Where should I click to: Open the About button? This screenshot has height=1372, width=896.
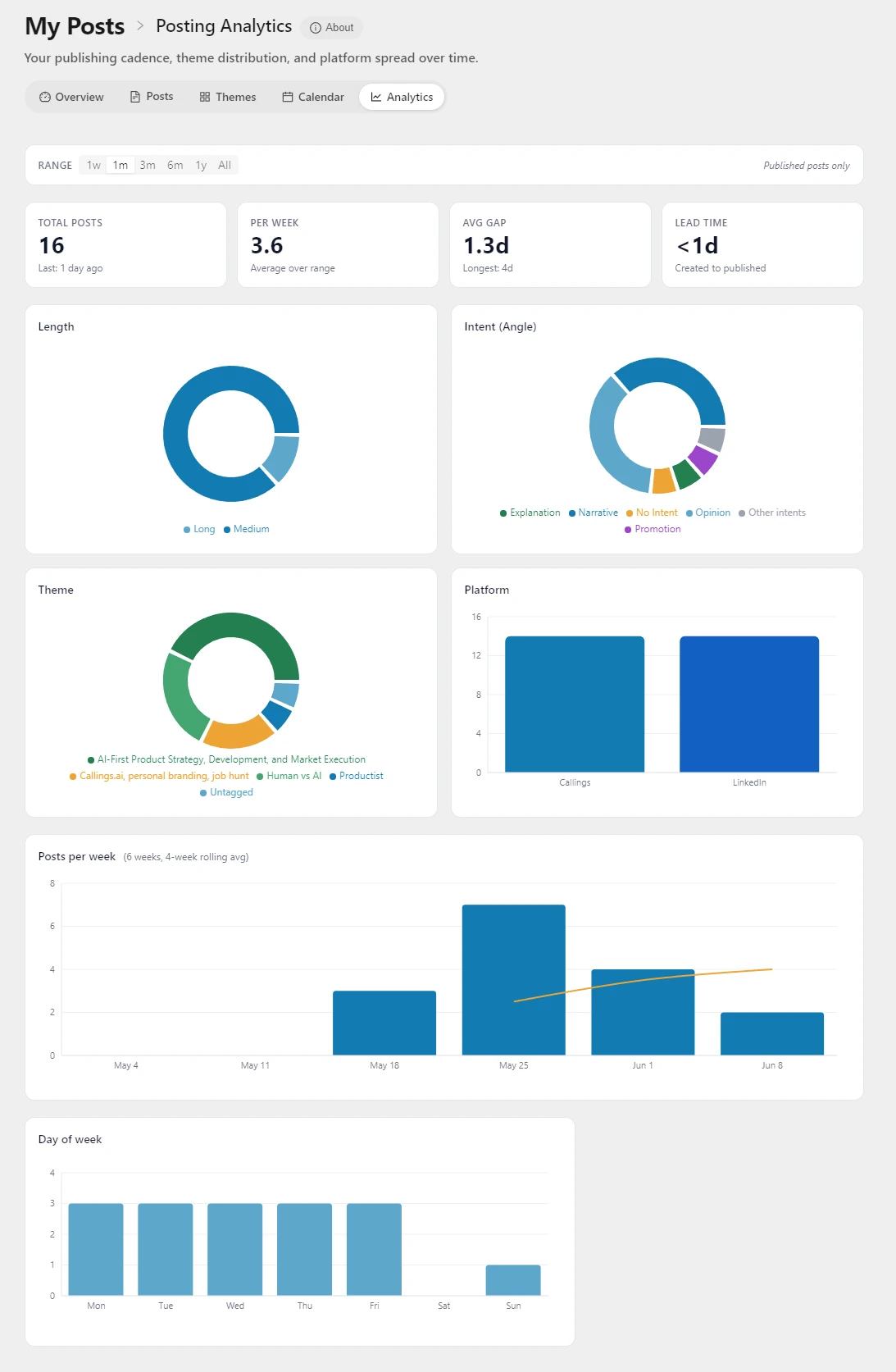[332, 28]
